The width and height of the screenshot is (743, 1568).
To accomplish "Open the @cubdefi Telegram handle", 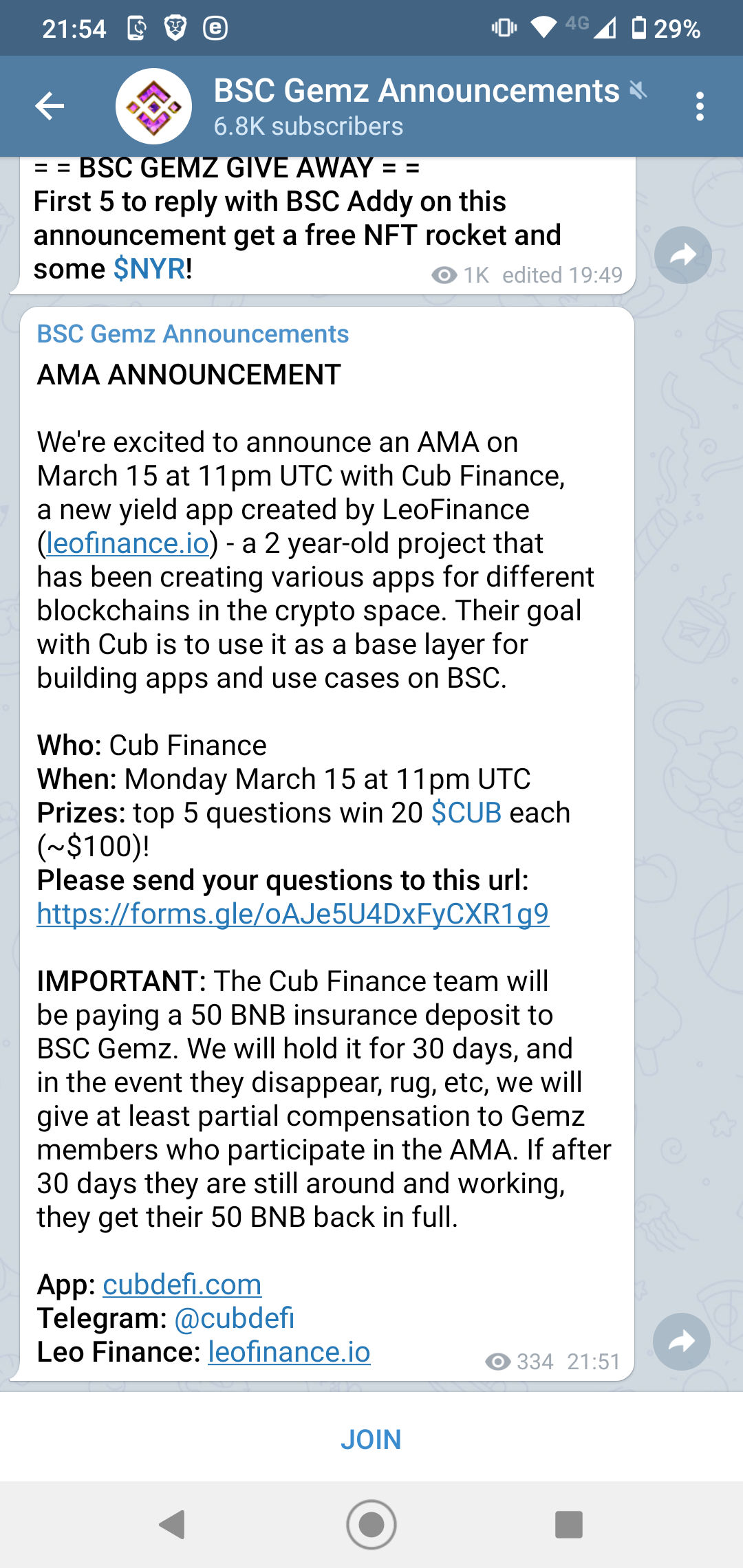I will pyautogui.click(x=235, y=1318).
